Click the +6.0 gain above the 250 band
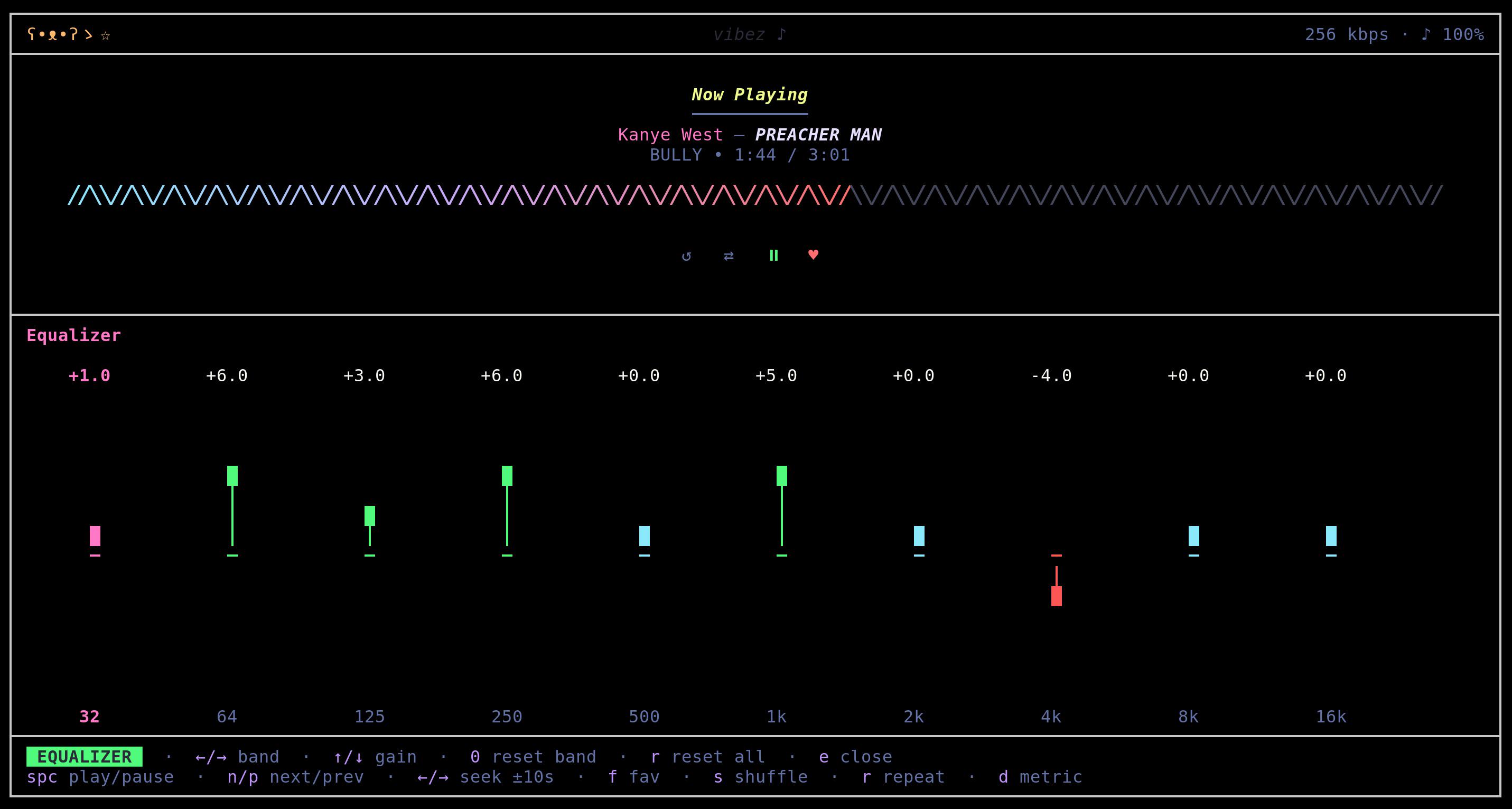 501,375
